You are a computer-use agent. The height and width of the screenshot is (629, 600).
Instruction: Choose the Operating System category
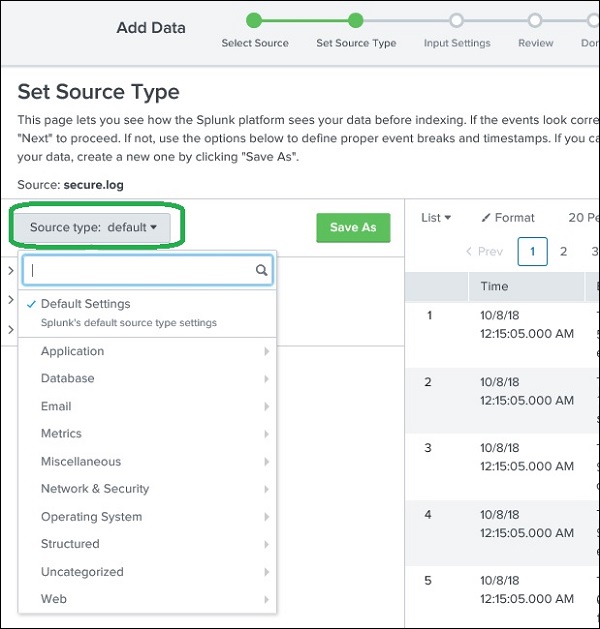[x=91, y=517]
